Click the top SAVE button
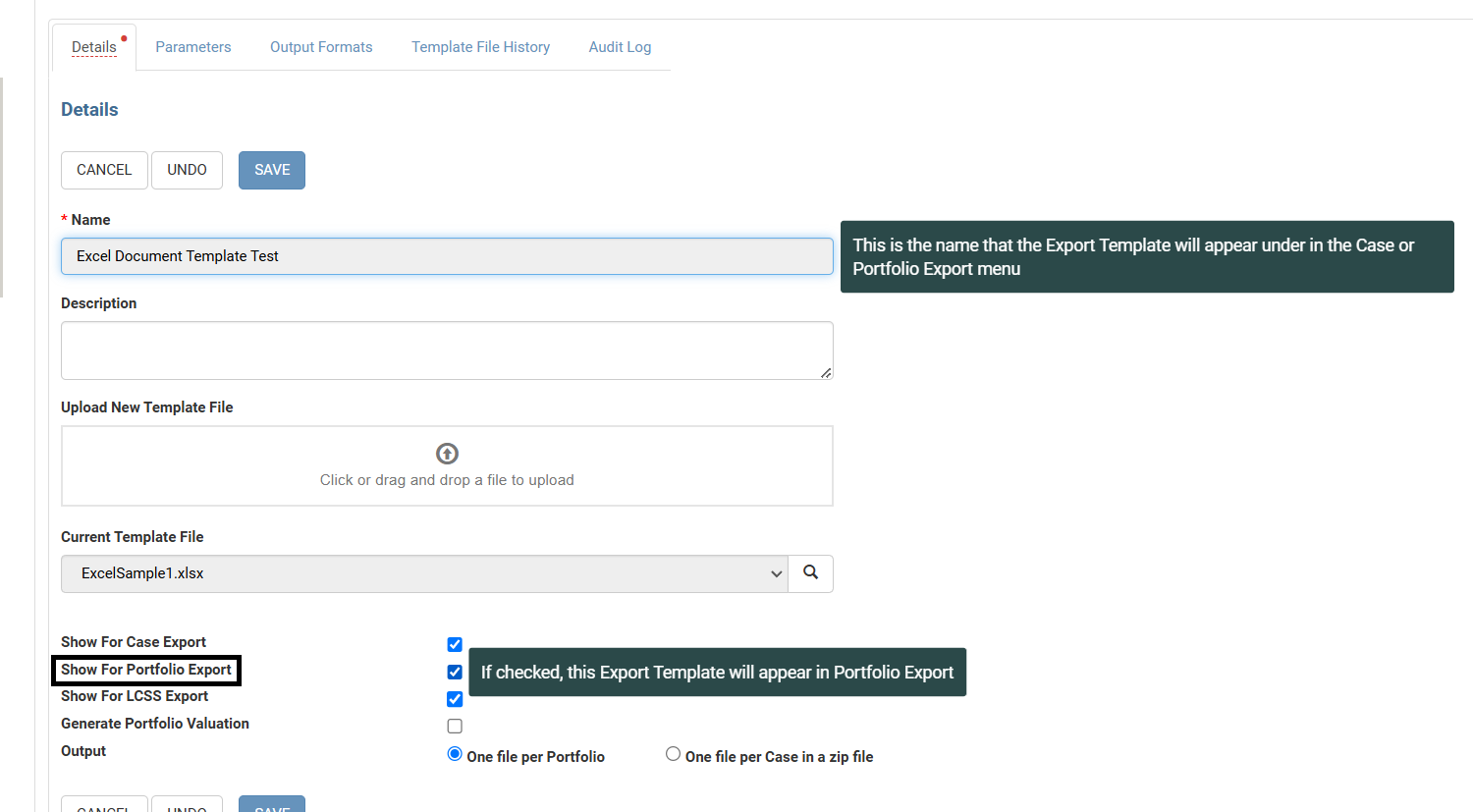1473x812 pixels. tap(272, 170)
